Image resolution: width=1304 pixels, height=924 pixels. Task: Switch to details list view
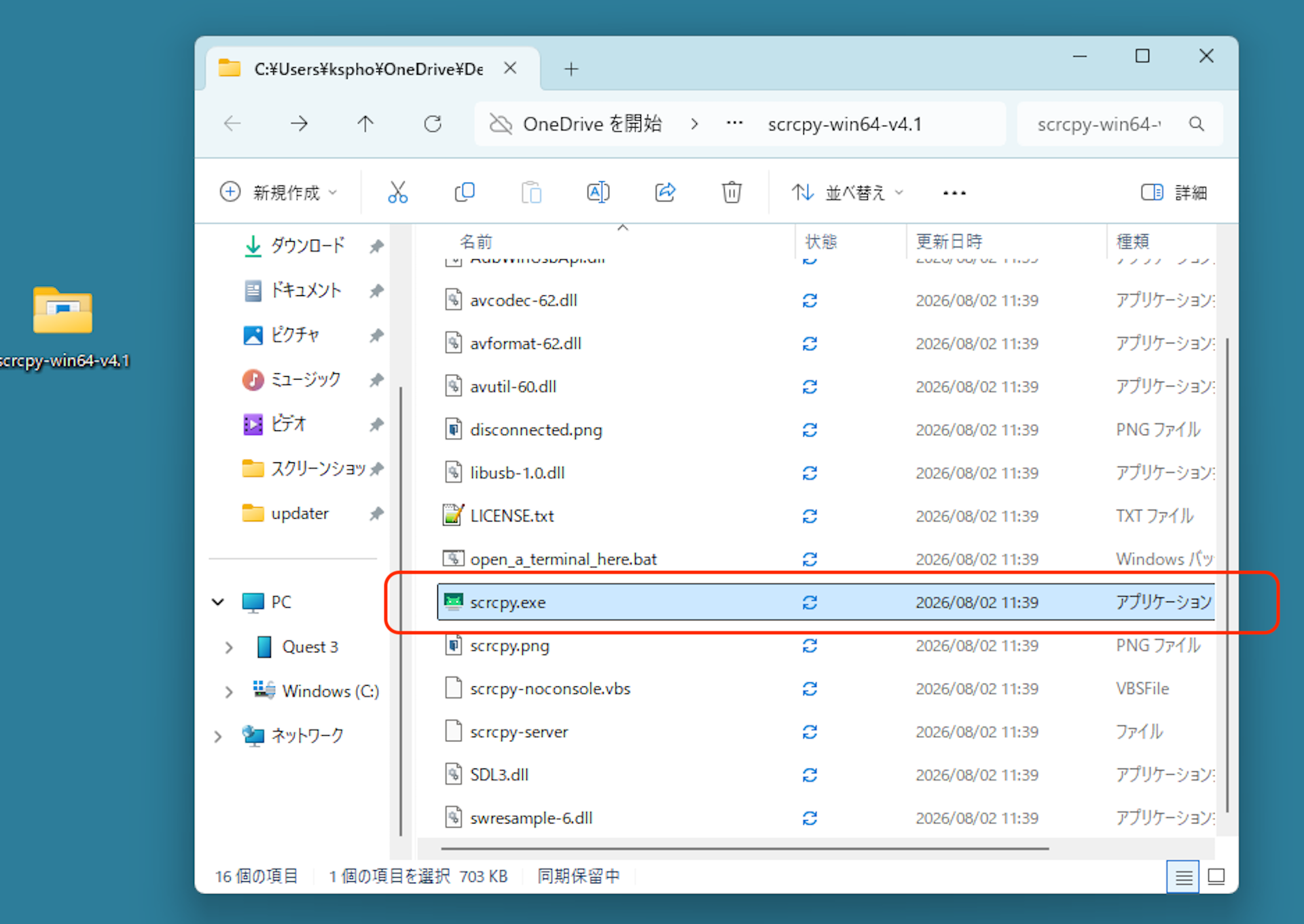point(1183,877)
